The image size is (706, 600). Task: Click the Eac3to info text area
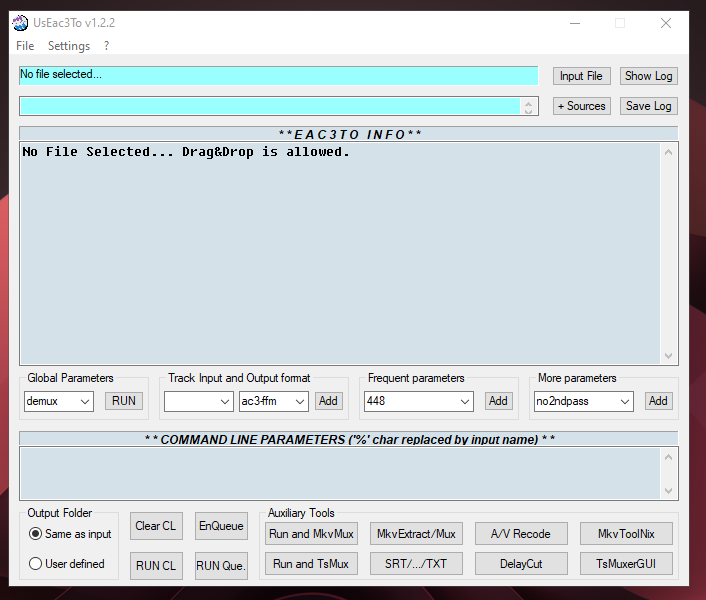click(x=340, y=253)
